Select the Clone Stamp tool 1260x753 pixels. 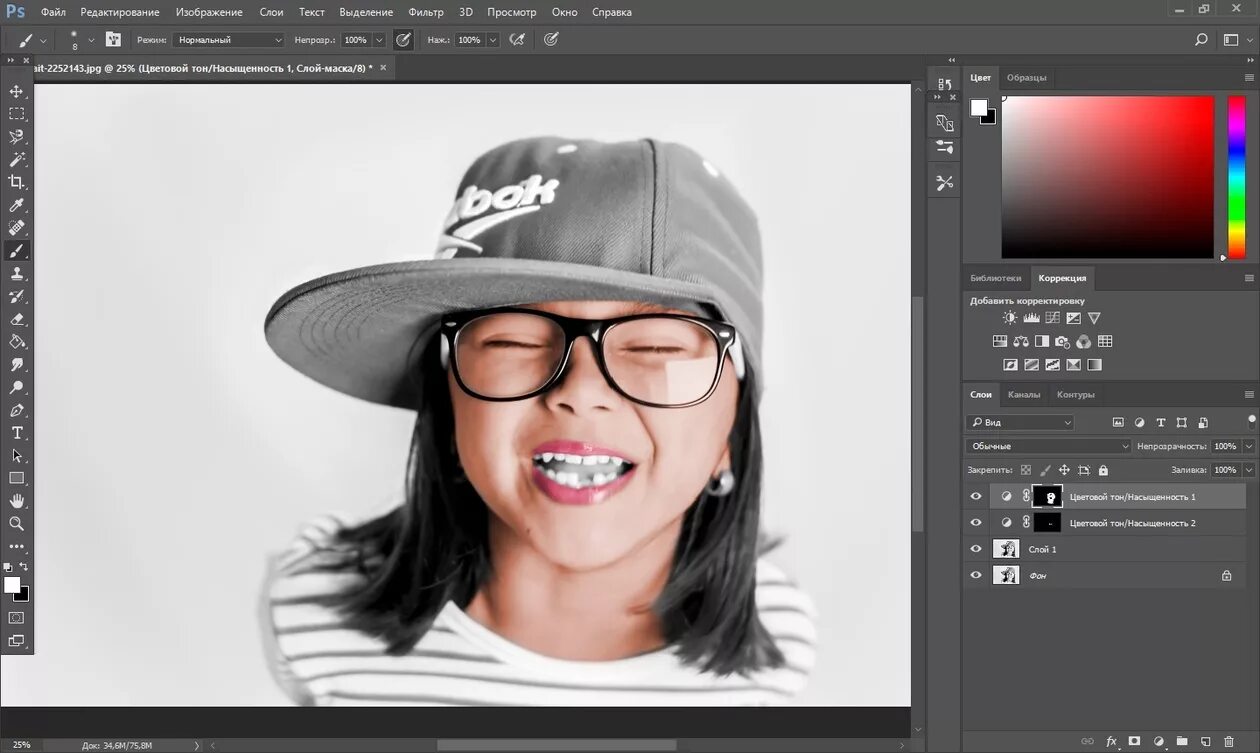17,273
